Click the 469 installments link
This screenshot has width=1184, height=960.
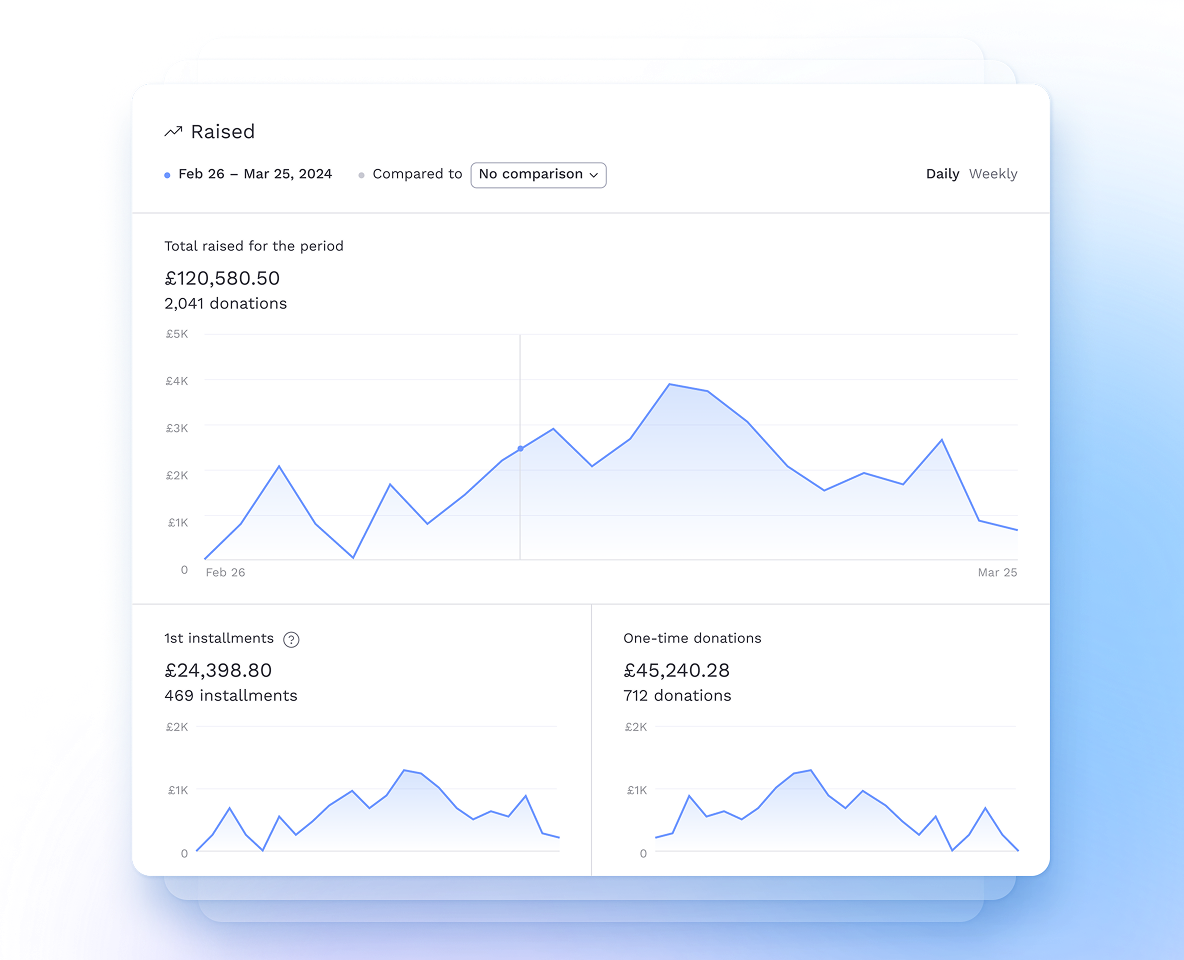coord(230,695)
